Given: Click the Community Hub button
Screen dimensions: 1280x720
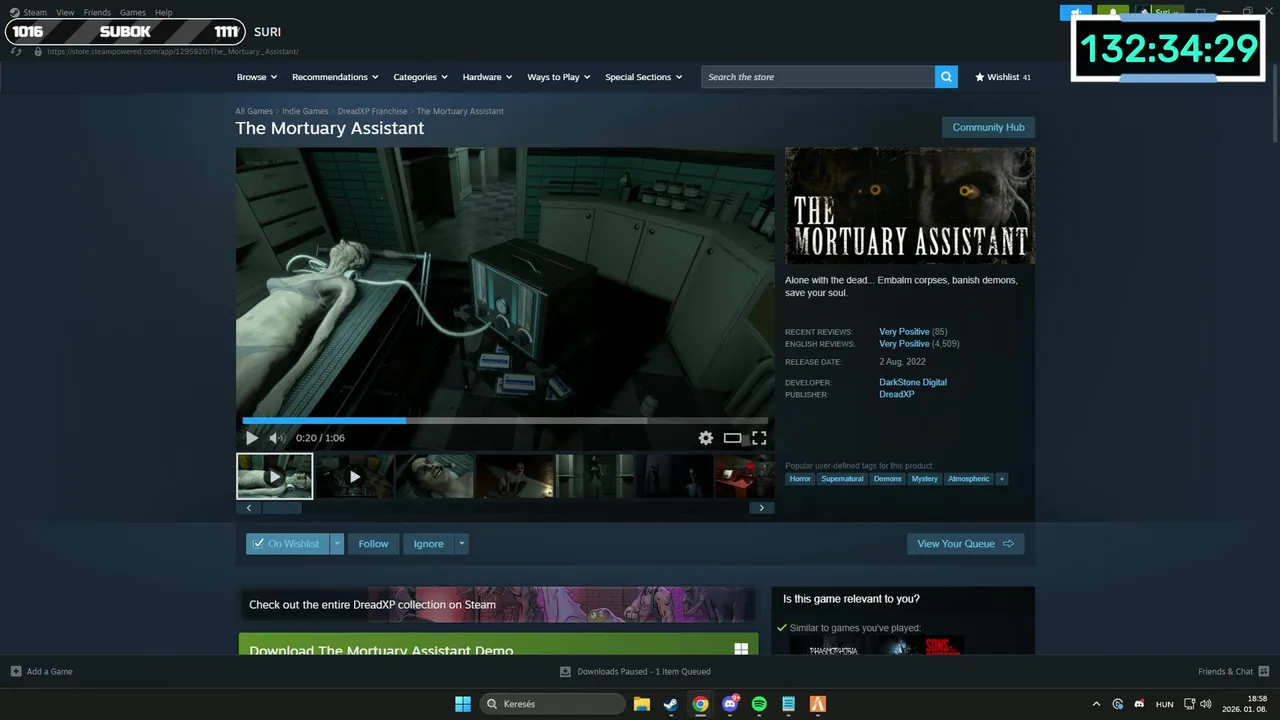Looking at the screenshot, I should (988, 128).
